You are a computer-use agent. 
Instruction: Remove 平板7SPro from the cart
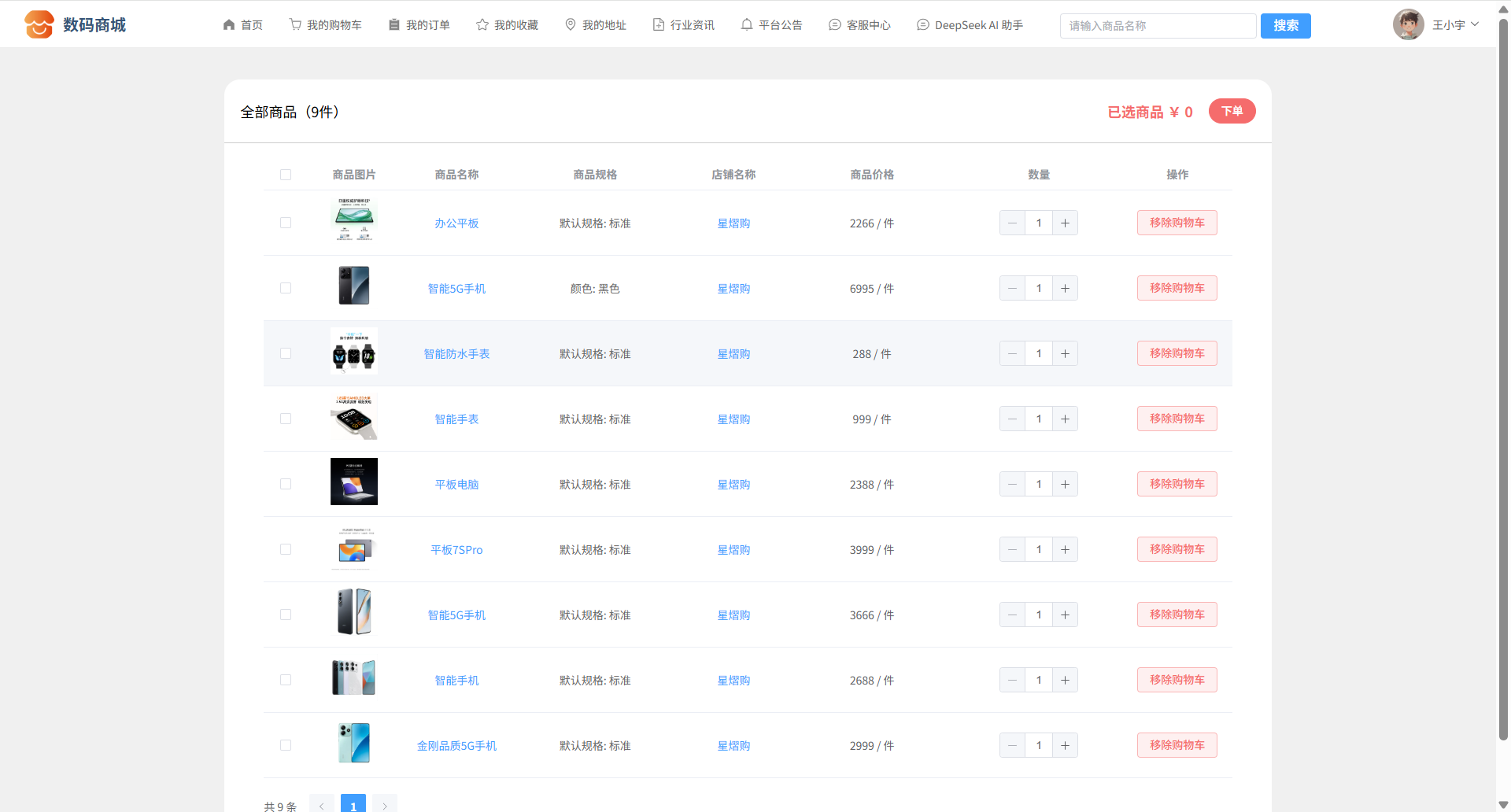(x=1177, y=549)
